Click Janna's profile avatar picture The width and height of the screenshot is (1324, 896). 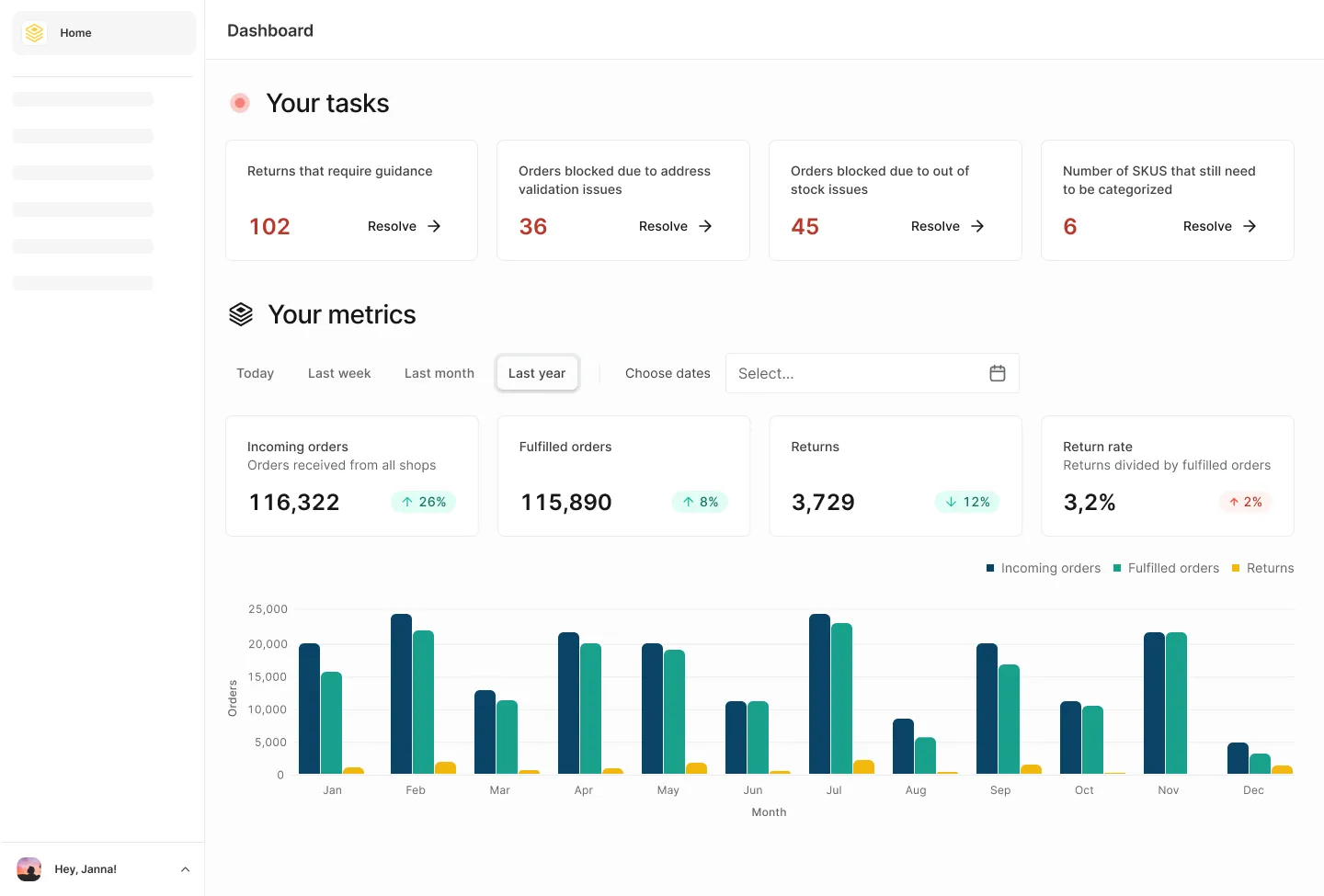(x=29, y=868)
